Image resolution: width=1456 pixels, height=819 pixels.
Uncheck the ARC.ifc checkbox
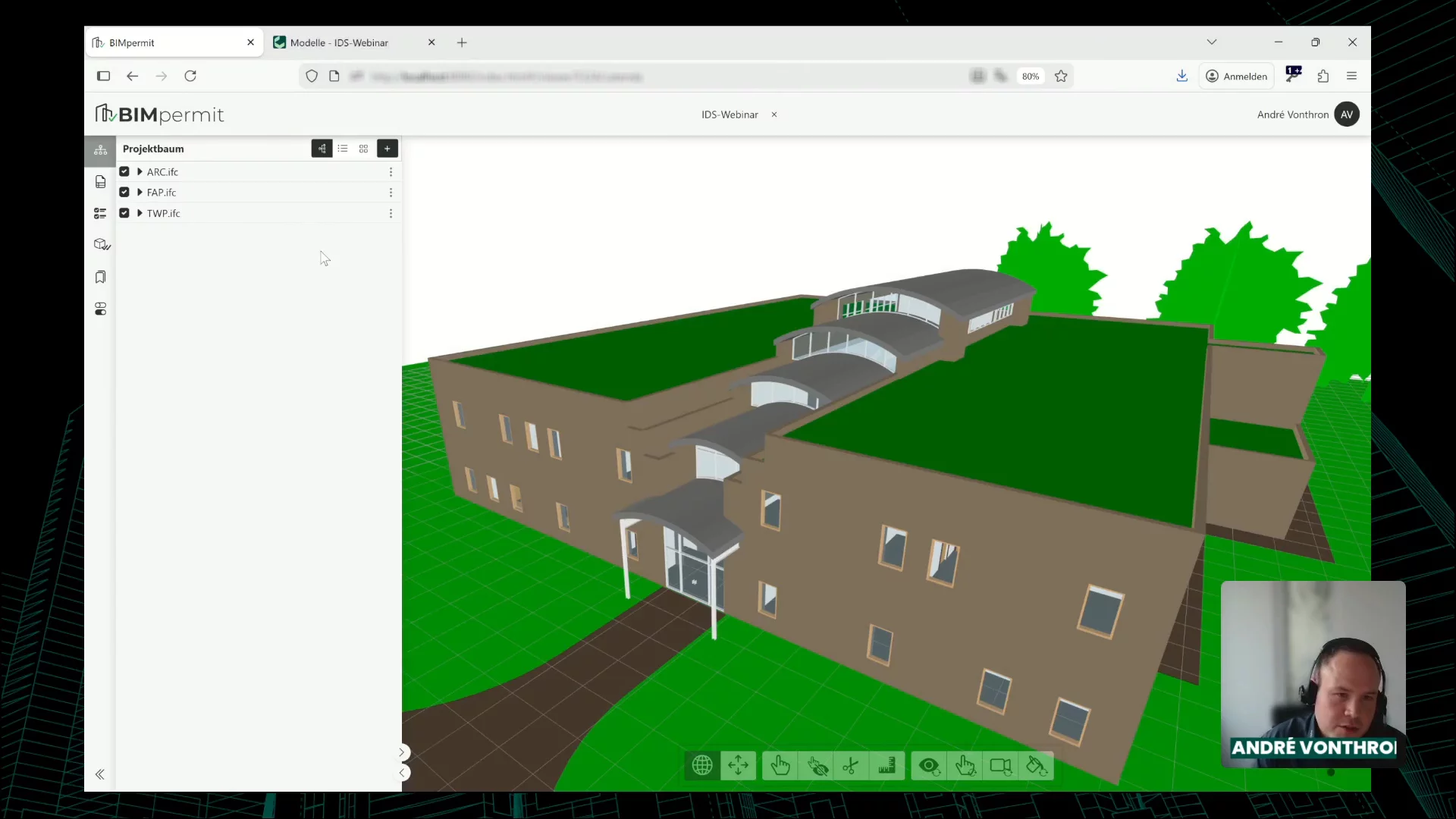[124, 172]
